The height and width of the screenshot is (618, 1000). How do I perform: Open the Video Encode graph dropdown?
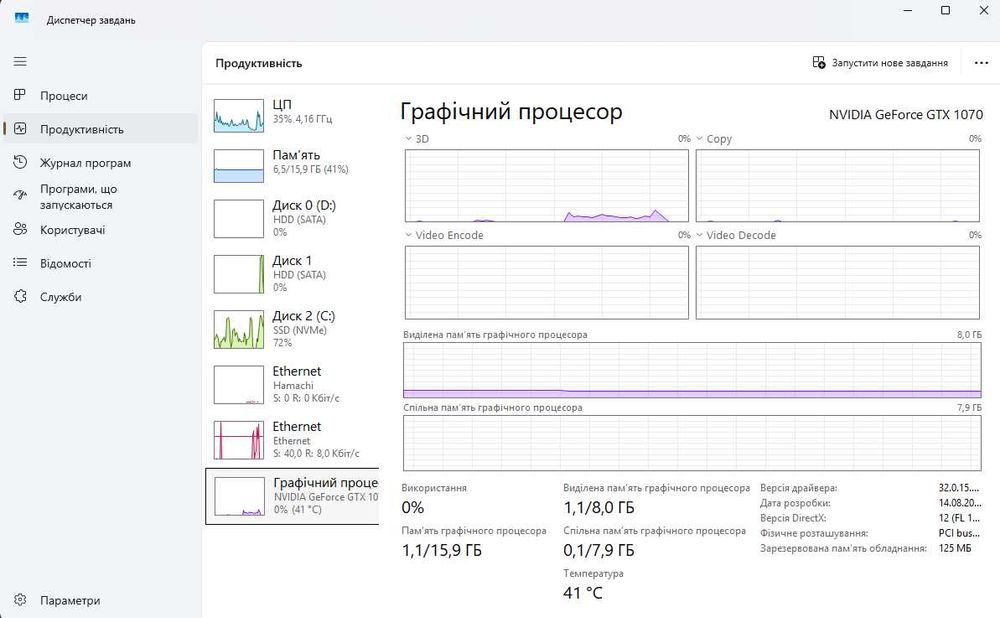(x=408, y=235)
